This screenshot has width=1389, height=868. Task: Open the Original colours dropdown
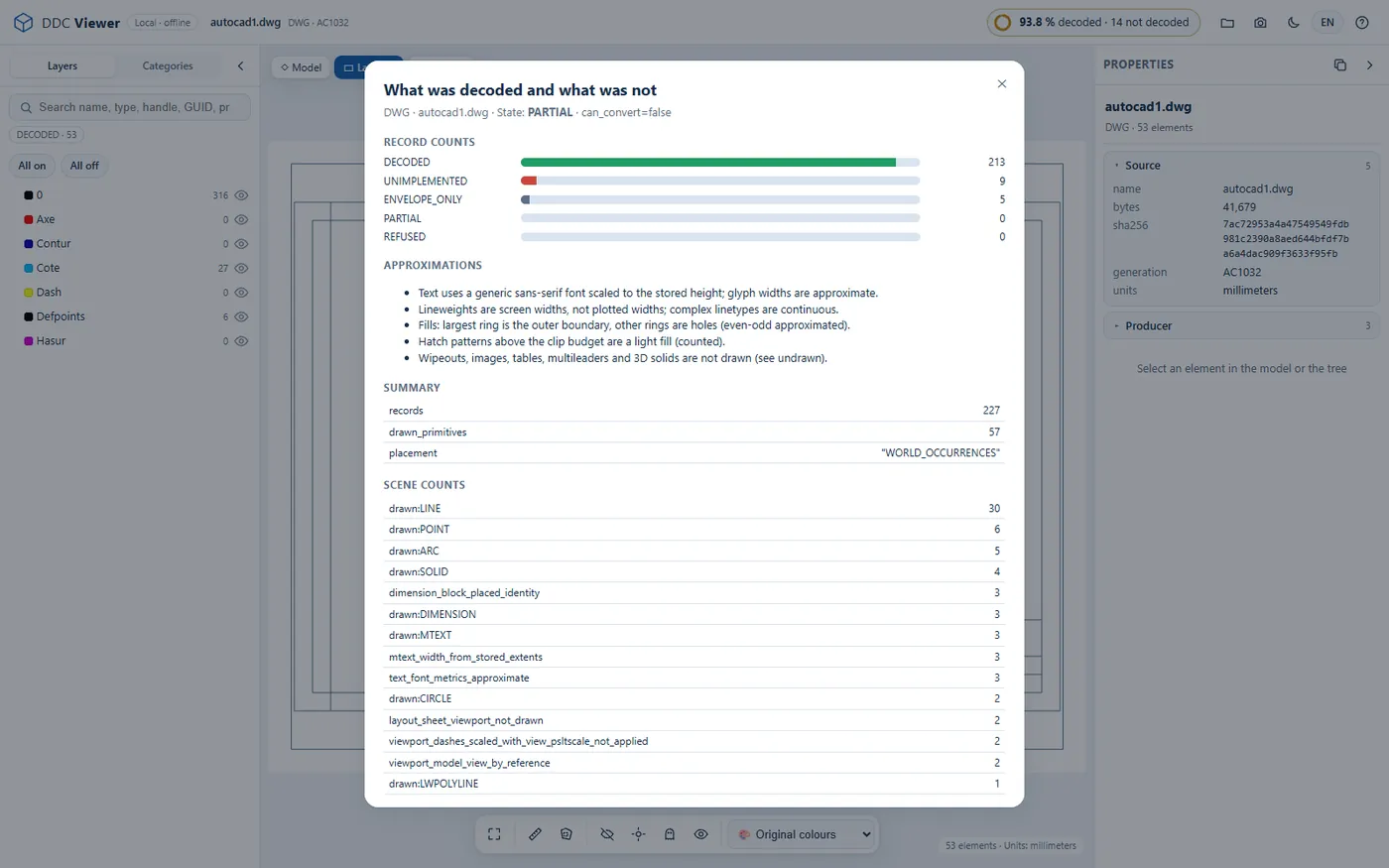805,834
